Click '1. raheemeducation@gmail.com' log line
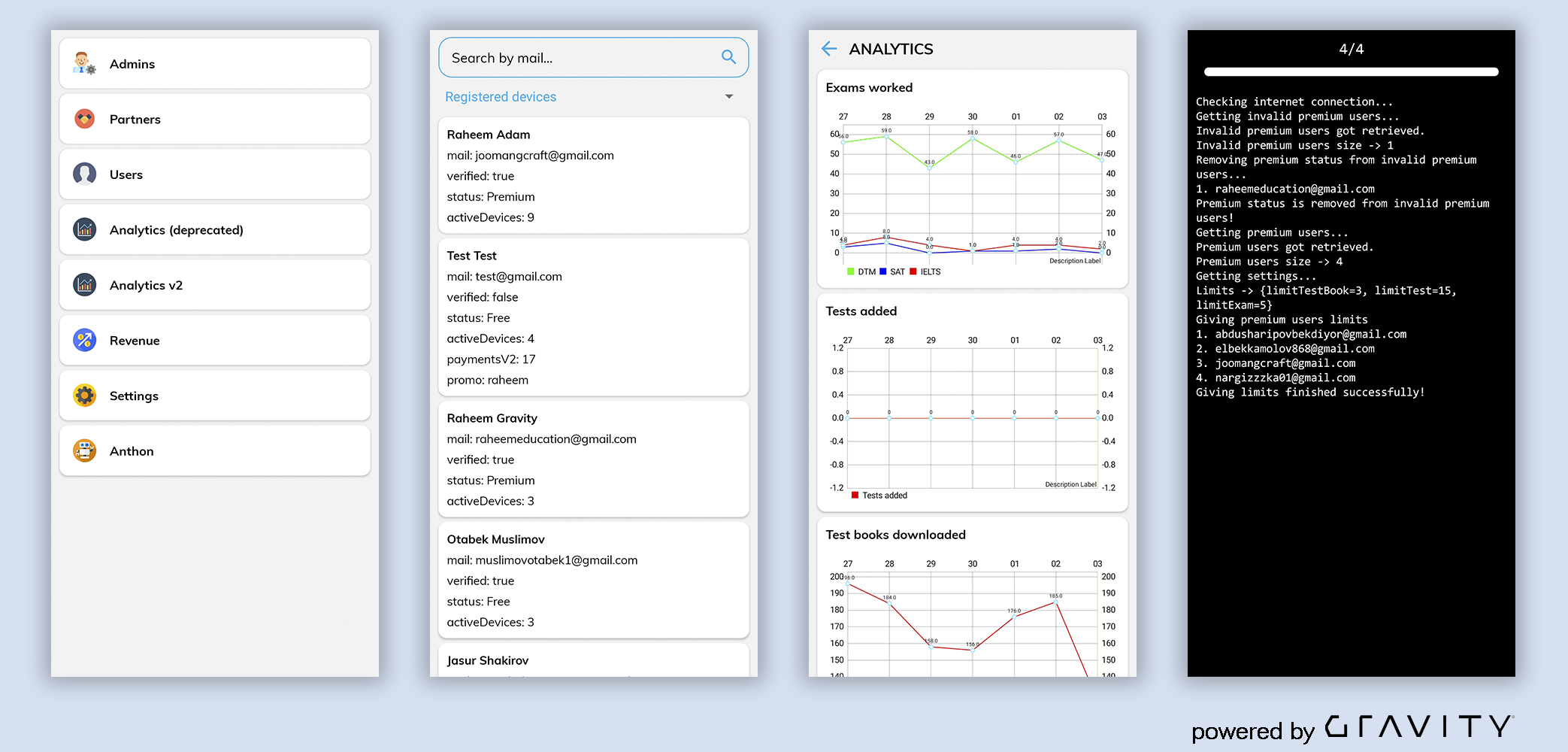The height and width of the screenshot is (752, 1568). click(1285, 189)
